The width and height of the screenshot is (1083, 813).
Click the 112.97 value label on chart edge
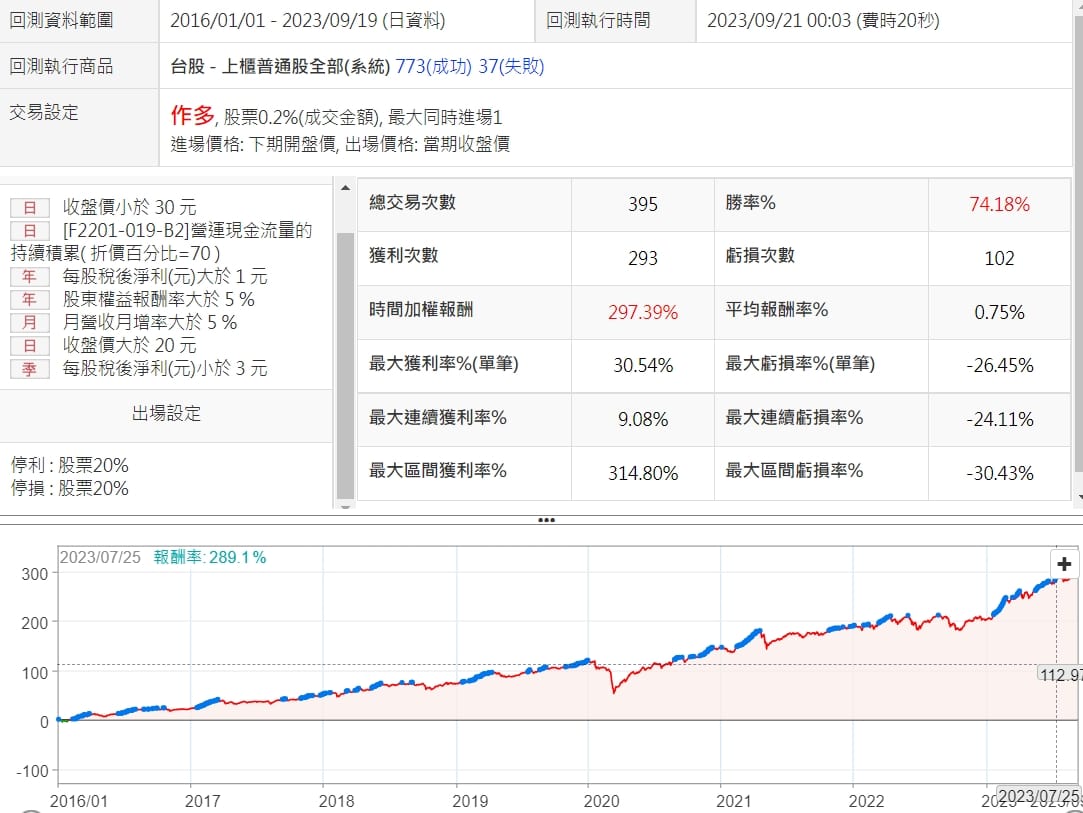pyautogui.click(x=1060, y=675)
